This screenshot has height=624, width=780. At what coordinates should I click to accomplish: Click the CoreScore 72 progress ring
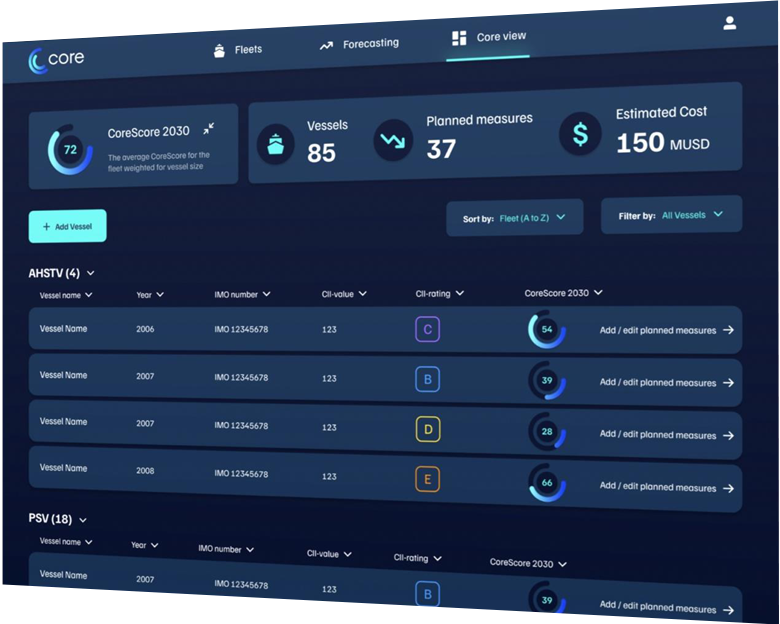[70, 150]
